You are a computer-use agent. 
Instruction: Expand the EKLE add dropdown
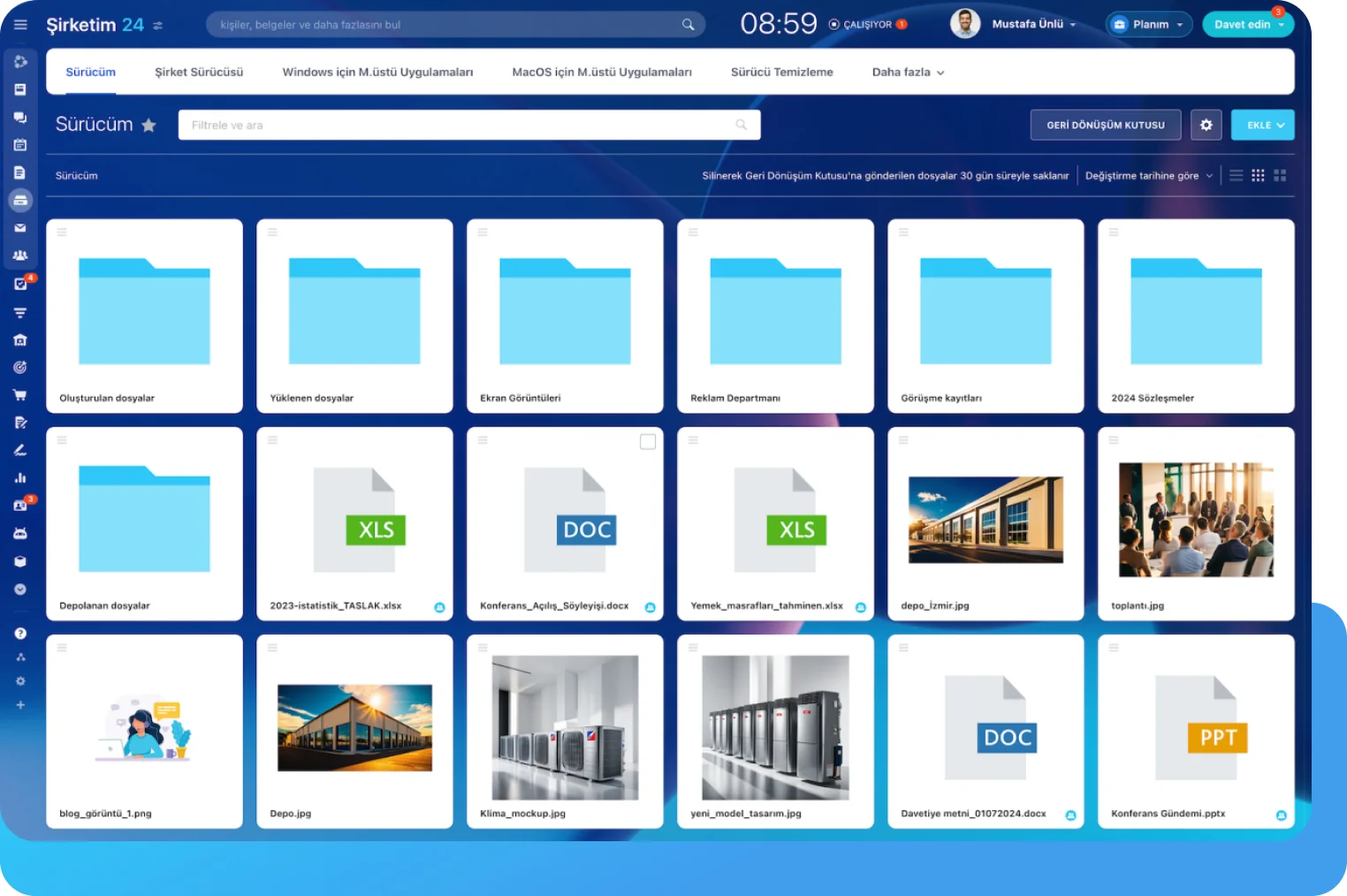[x=1264, y=125]
